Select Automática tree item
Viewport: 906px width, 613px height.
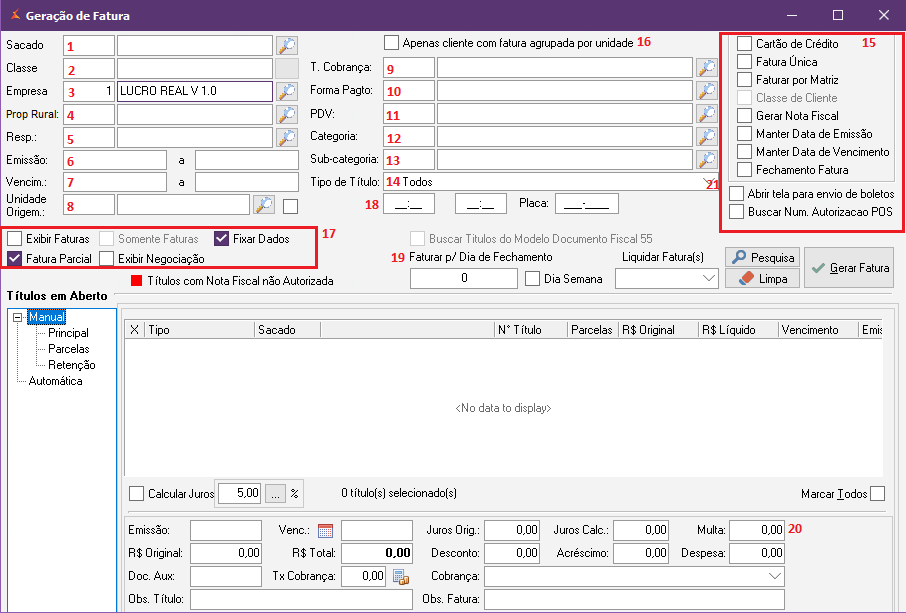click(x=55, y=381)
